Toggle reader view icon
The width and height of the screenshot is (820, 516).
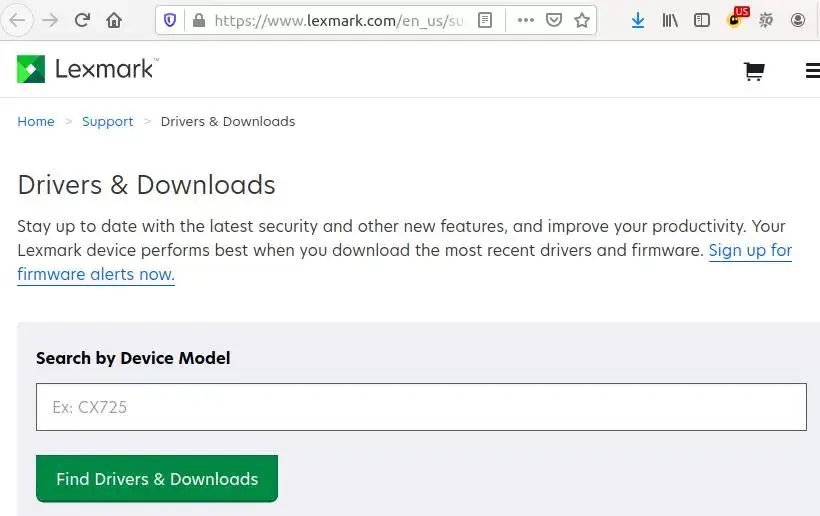(x=485, y=20)
